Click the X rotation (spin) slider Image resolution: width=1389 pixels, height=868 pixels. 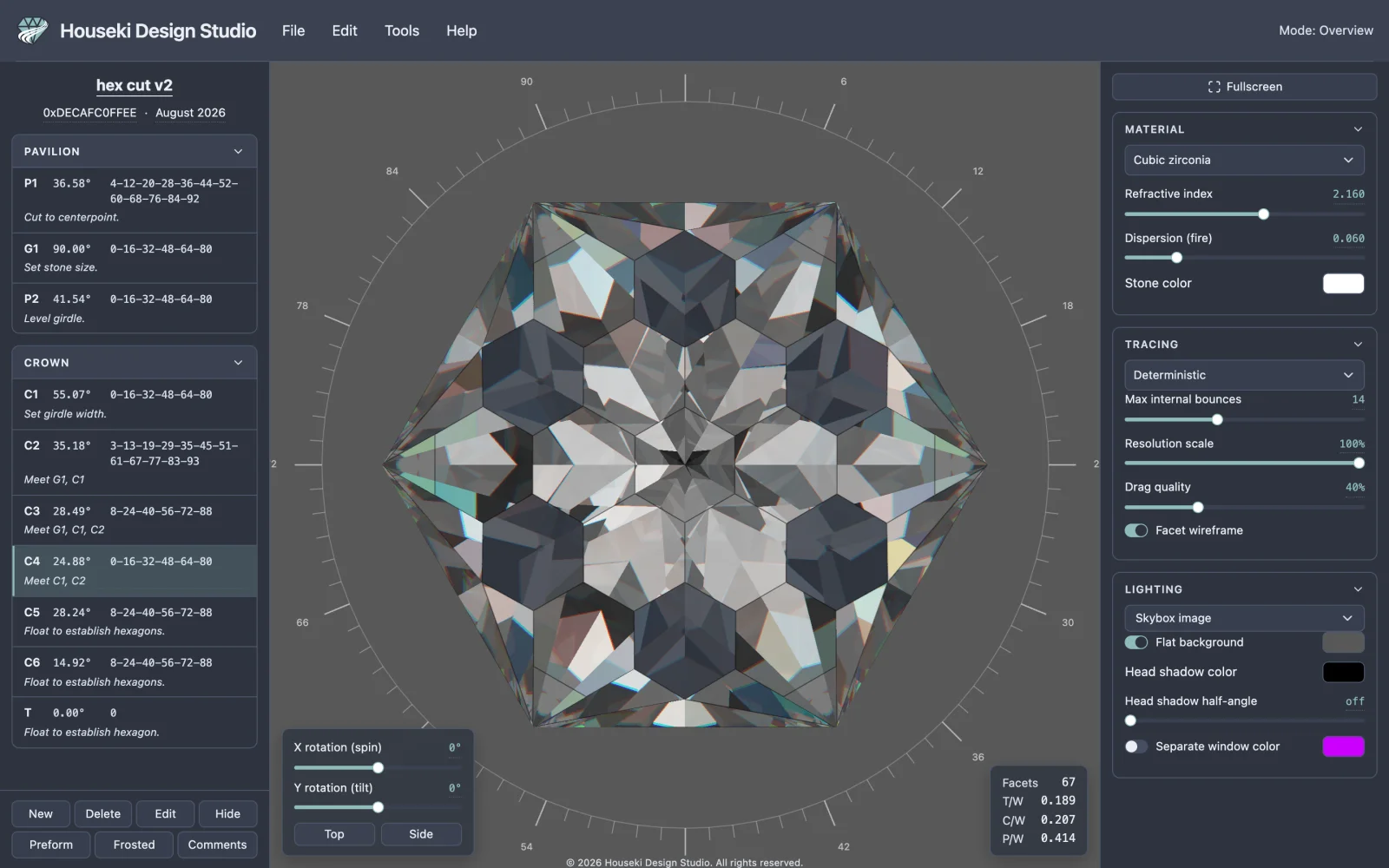point(378,767)
